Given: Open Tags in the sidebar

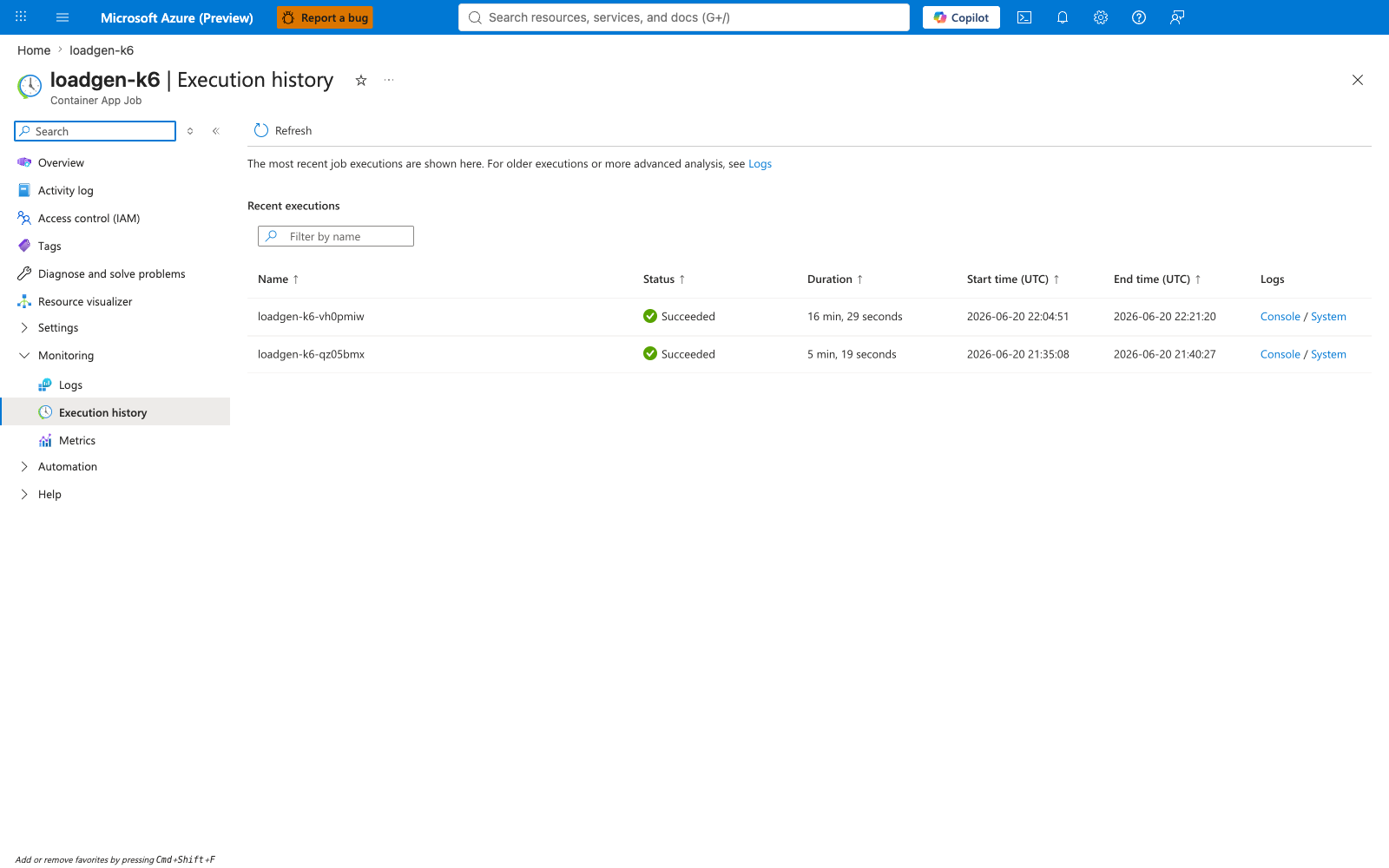Looking at the screenshot, I should pos(49,246).
